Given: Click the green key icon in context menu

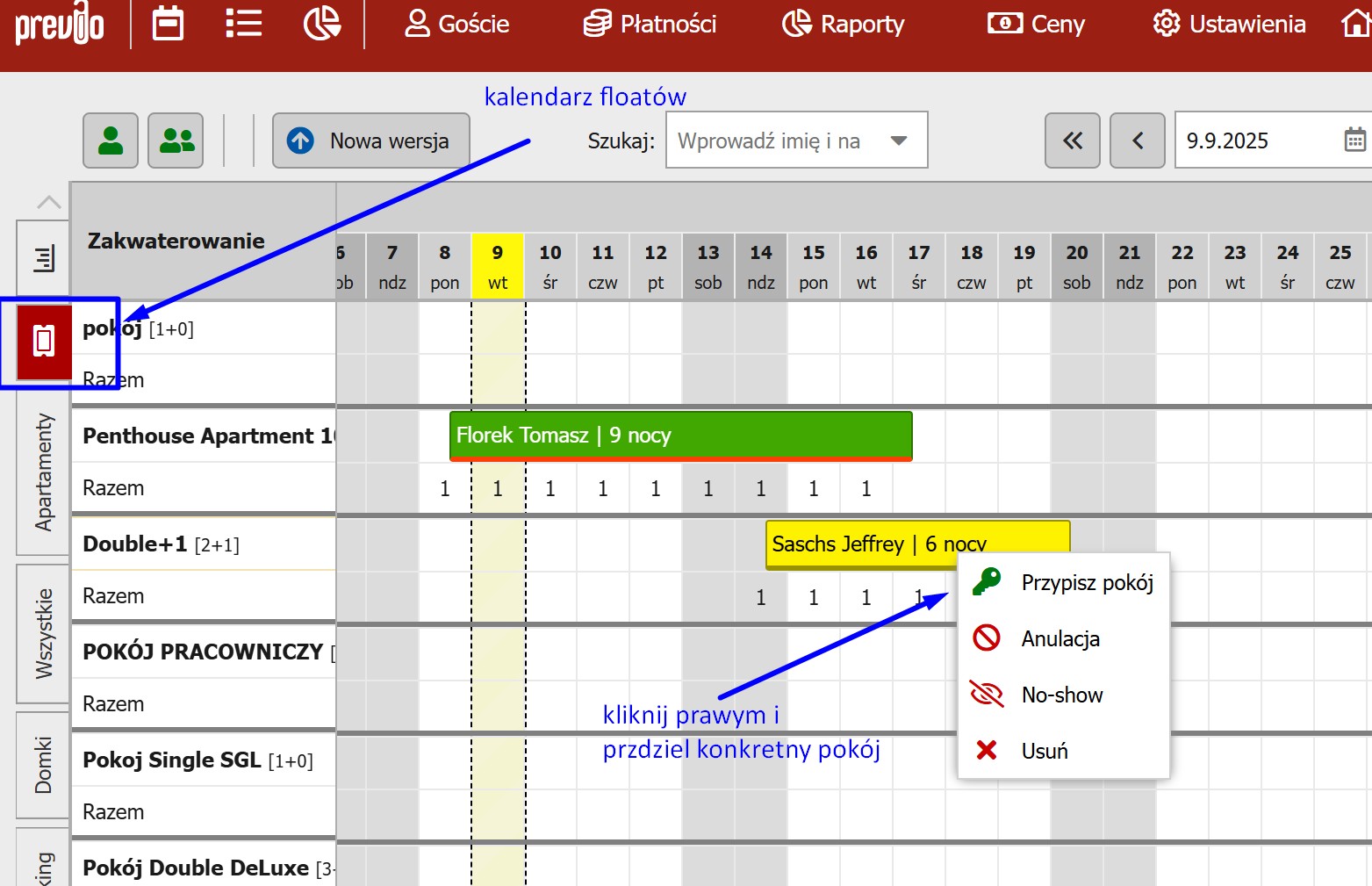Looking at the screenshot, I should [987, 581].
